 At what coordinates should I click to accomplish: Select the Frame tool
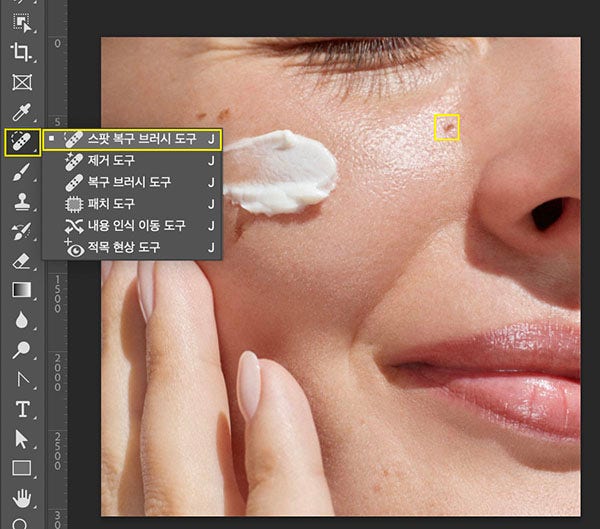[22, 82]
